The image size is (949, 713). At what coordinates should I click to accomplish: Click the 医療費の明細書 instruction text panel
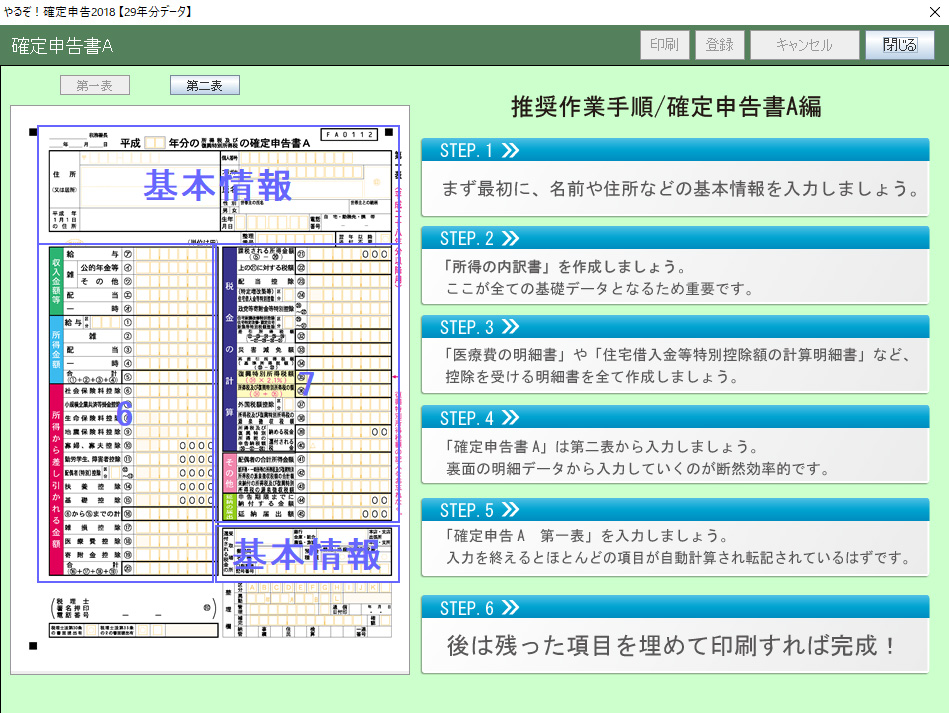click(675, 367)
